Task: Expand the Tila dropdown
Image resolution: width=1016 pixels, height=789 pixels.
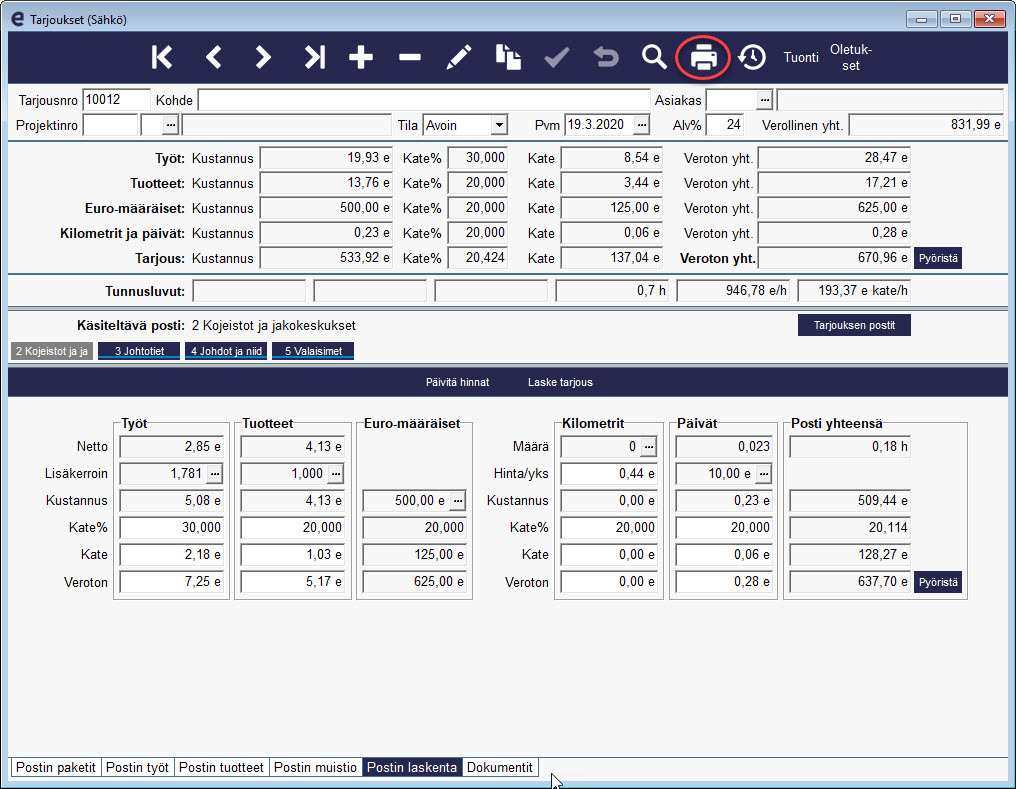Action: coord(499,125)
